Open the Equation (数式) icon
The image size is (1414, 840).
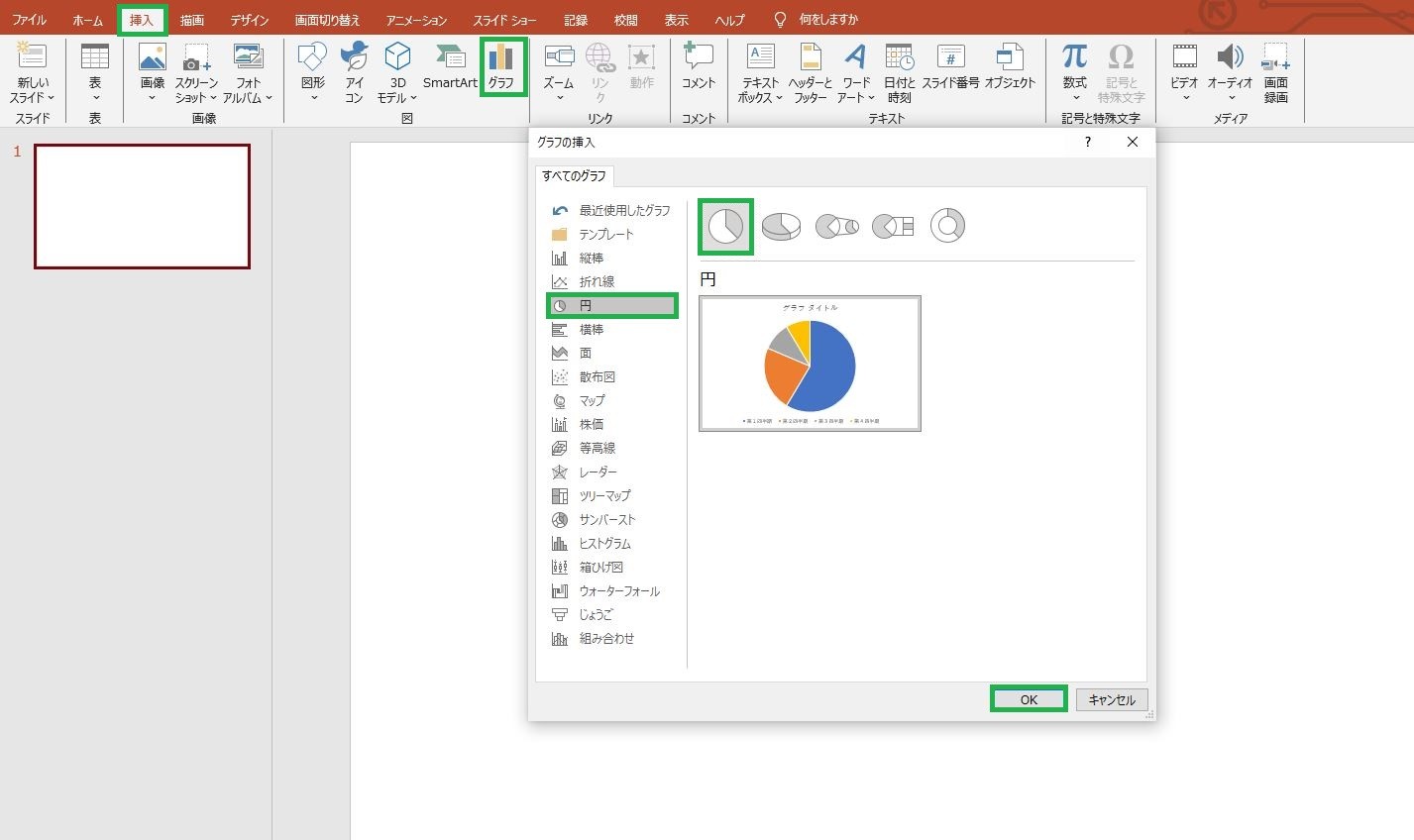(1075, 56)
